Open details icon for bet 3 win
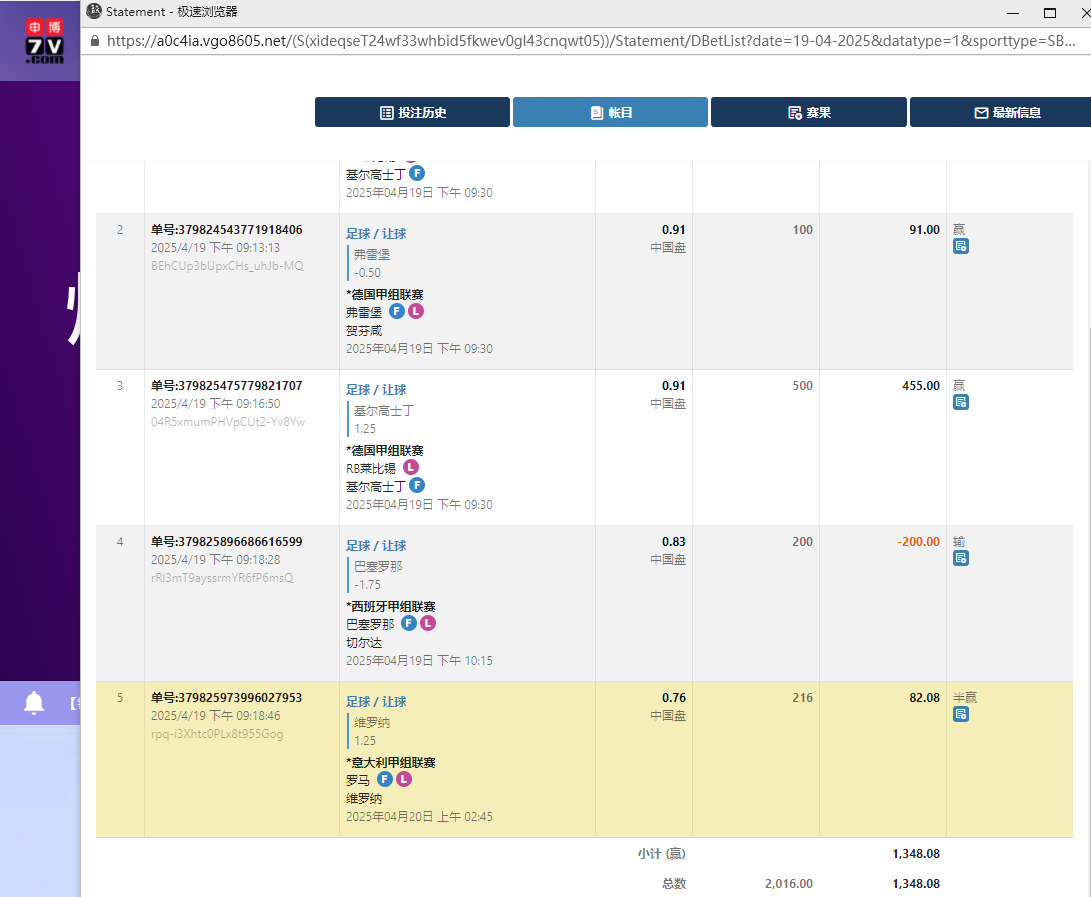 pyautogui.click(x=960, y=402)
